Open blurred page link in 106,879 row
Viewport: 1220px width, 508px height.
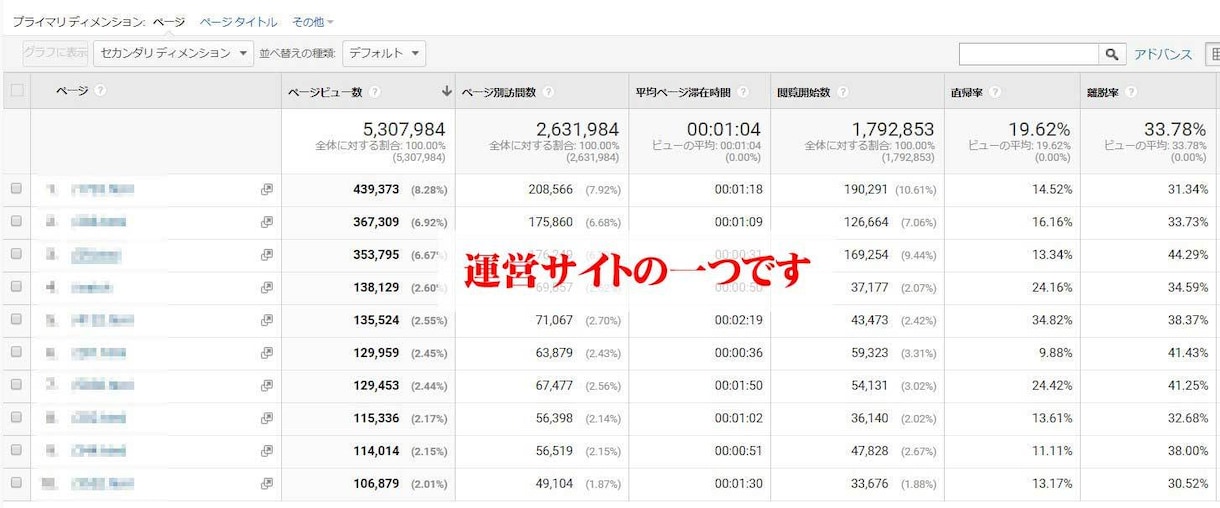(102, 483)
